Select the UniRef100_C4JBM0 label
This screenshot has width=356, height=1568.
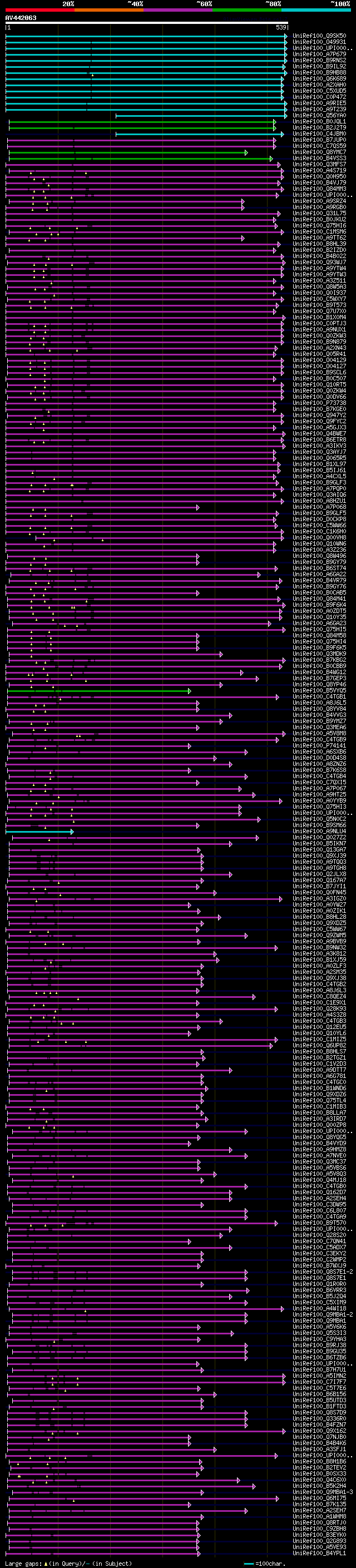[x=319, y=133]
